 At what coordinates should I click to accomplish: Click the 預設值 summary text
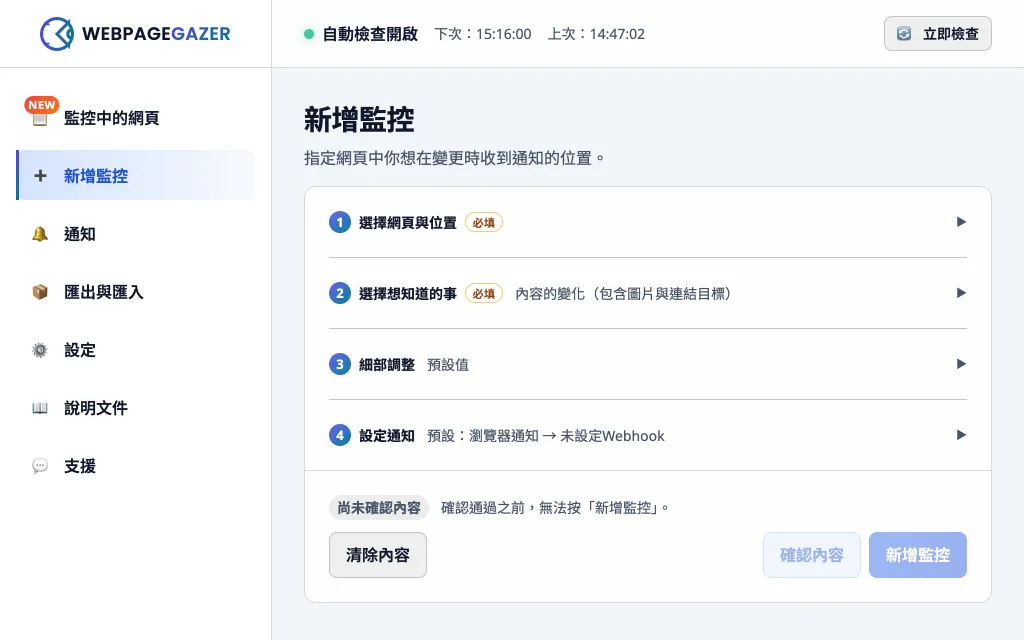pos(448,365)
